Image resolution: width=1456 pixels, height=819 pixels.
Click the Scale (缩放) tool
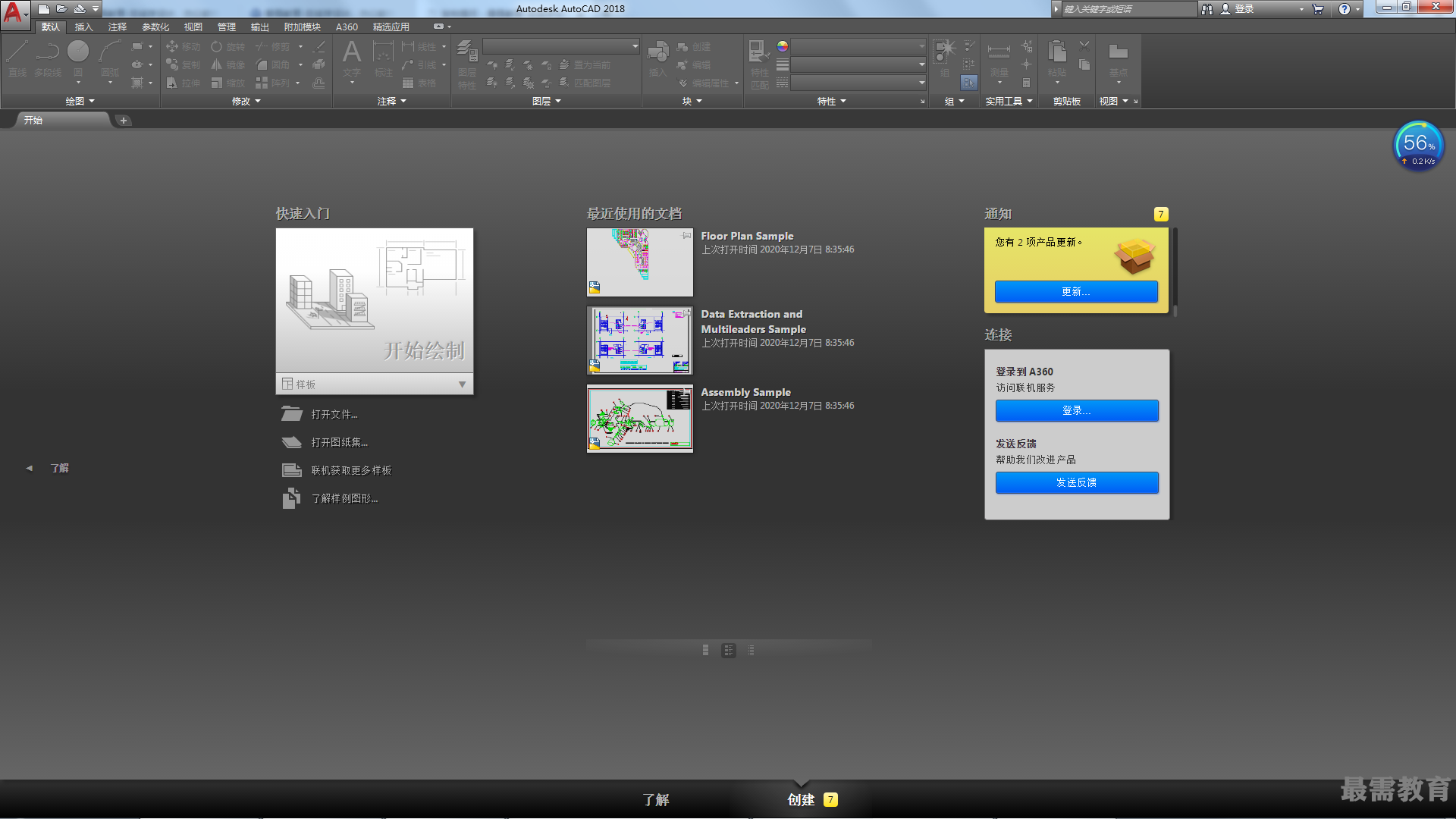[x=228, y=83]
